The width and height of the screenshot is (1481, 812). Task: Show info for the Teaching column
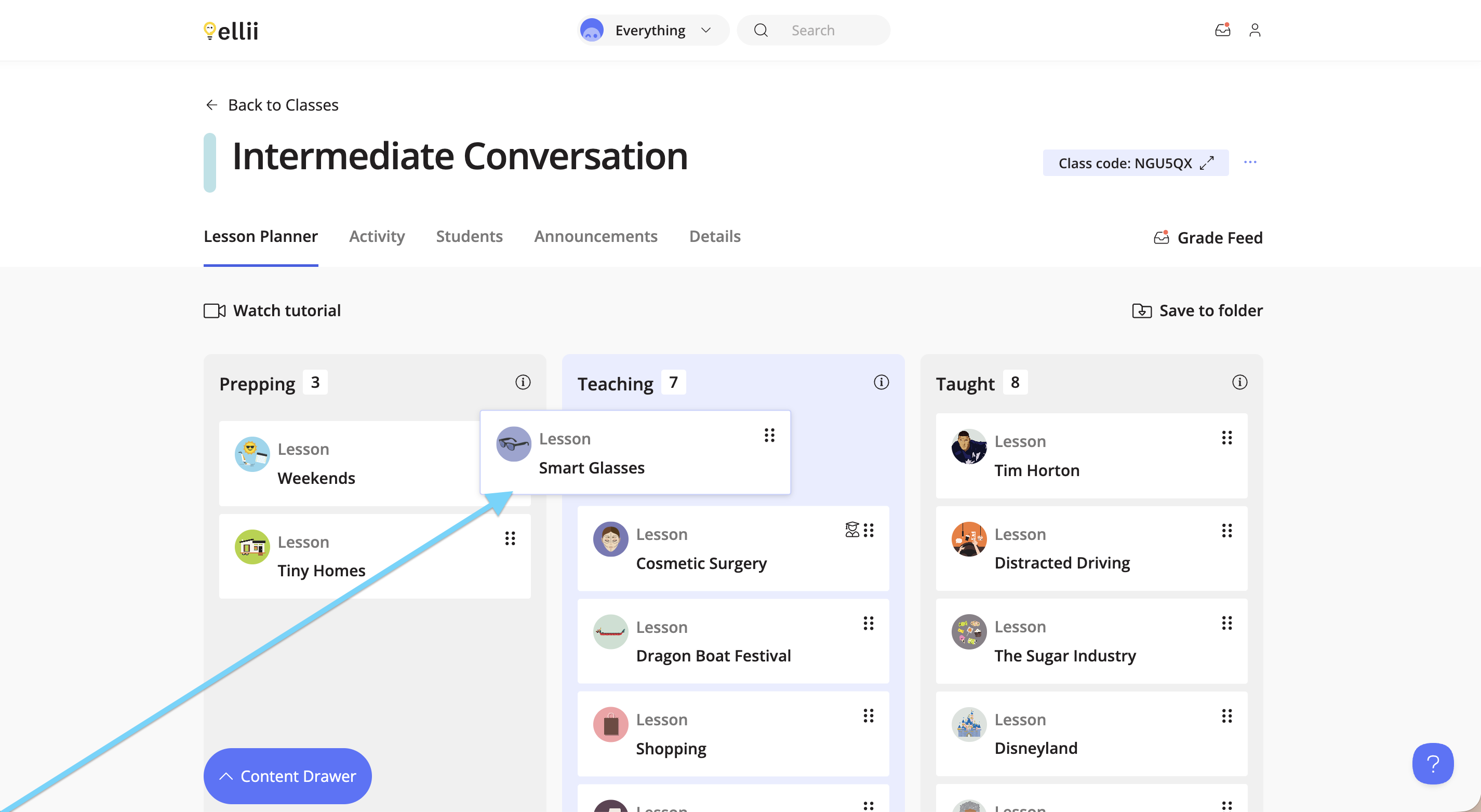[x=882, y=382]
